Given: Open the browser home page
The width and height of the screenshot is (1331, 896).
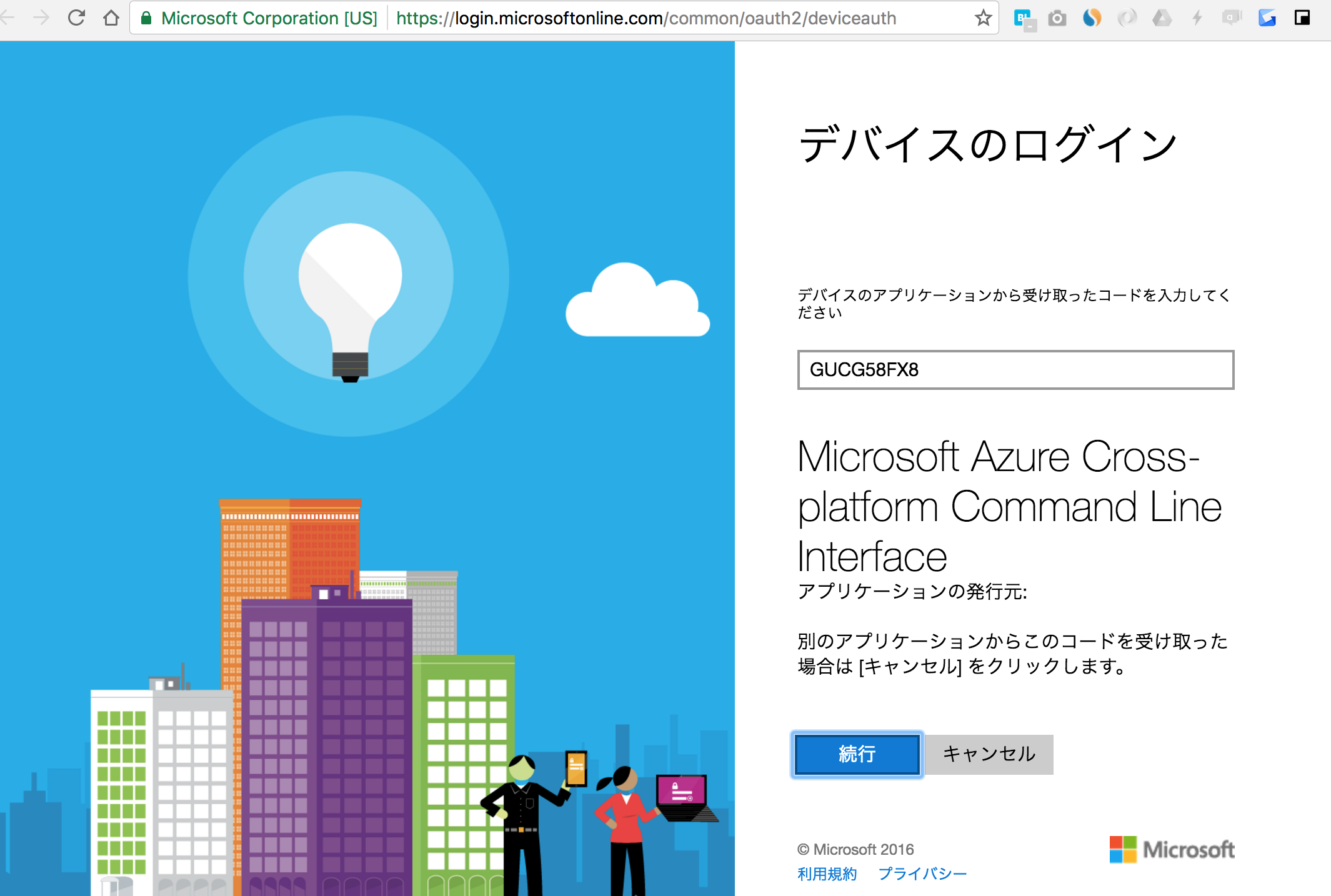Looking at the screenshot, I should (111, 17).
